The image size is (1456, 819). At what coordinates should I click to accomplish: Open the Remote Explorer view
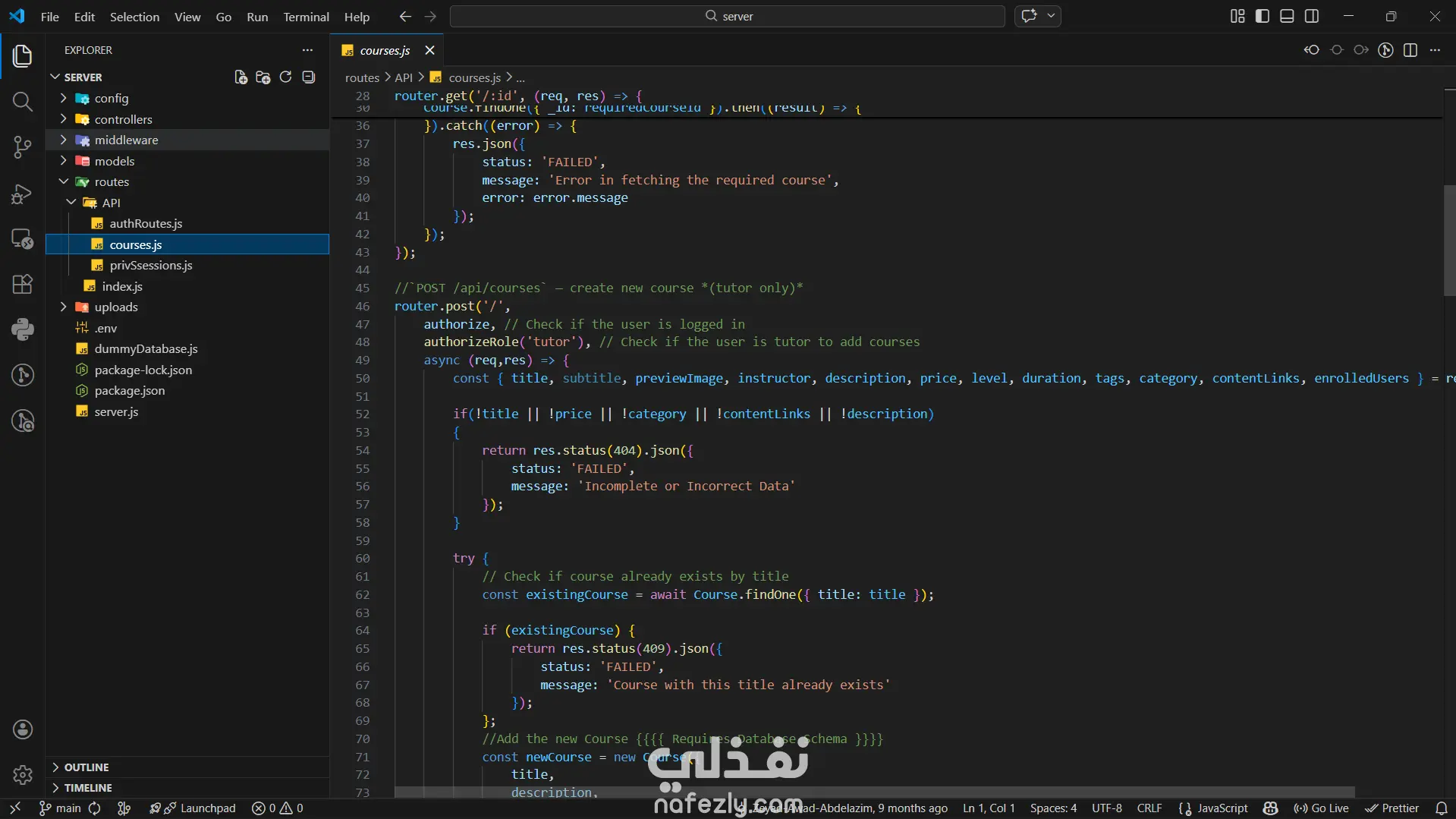tap(22, 239)
